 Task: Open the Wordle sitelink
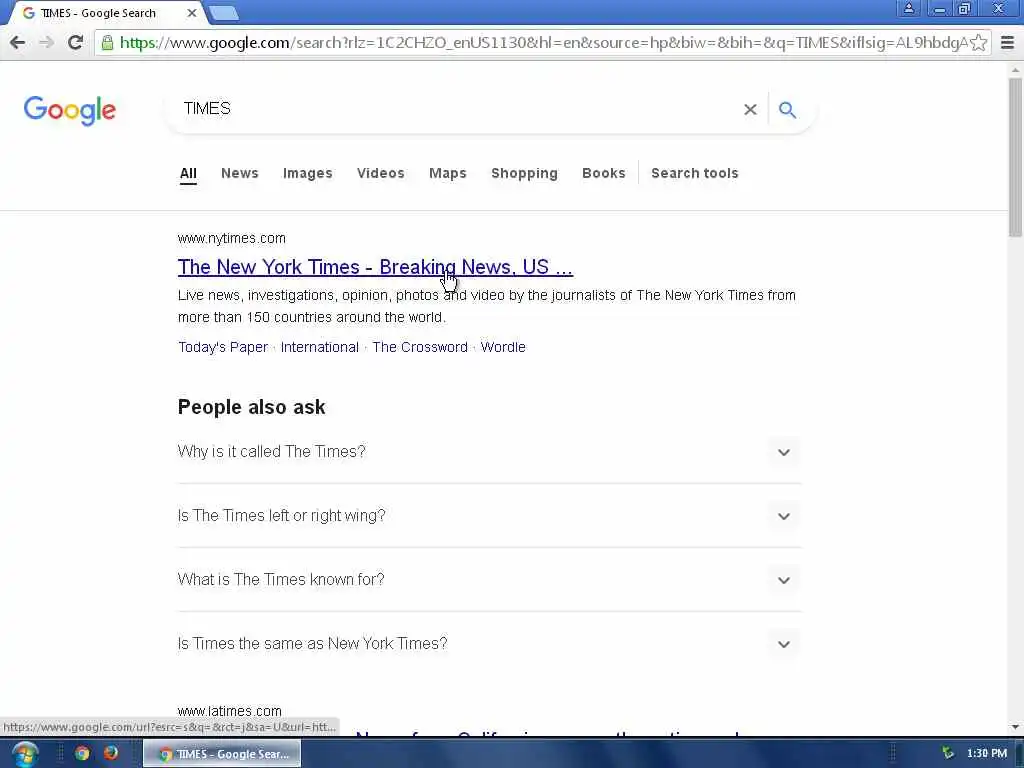coord(503,347)
